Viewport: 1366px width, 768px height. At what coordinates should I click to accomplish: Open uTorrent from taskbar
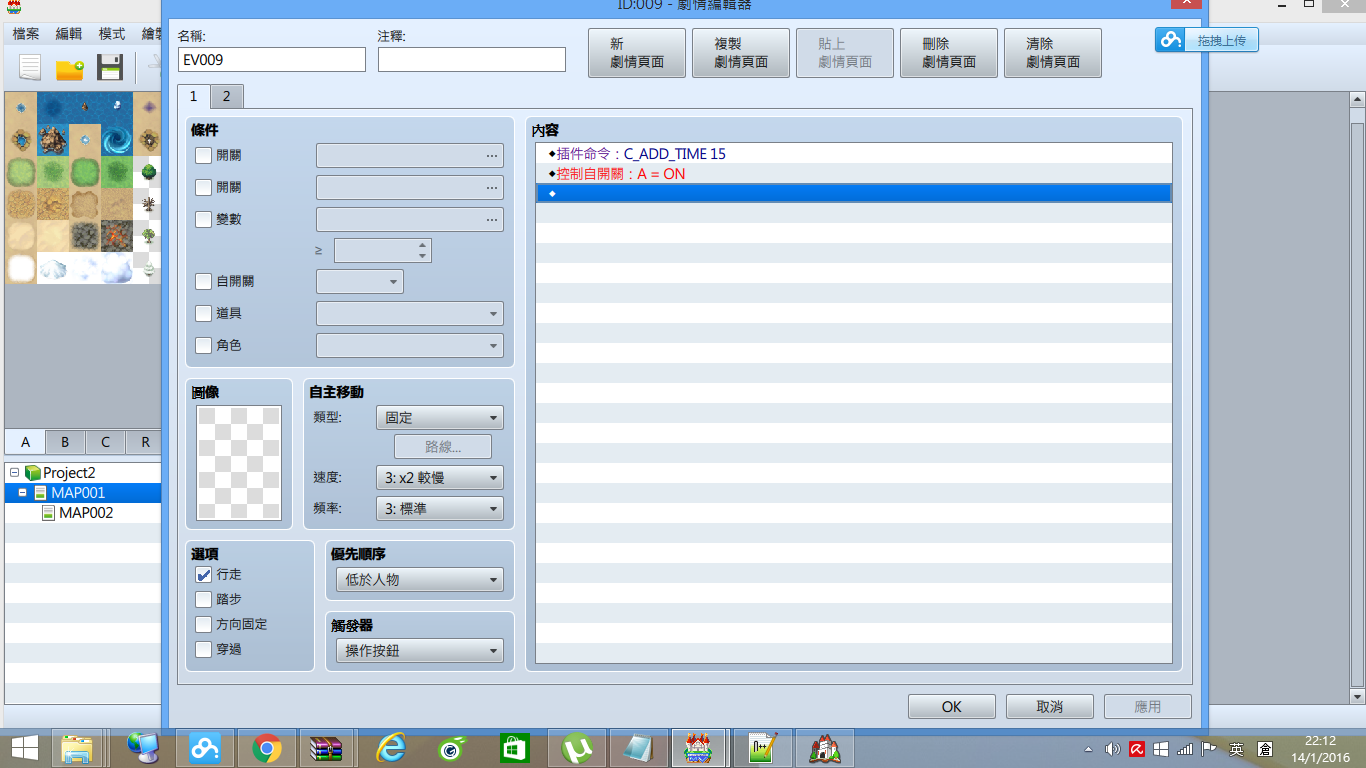pos(576,748)
